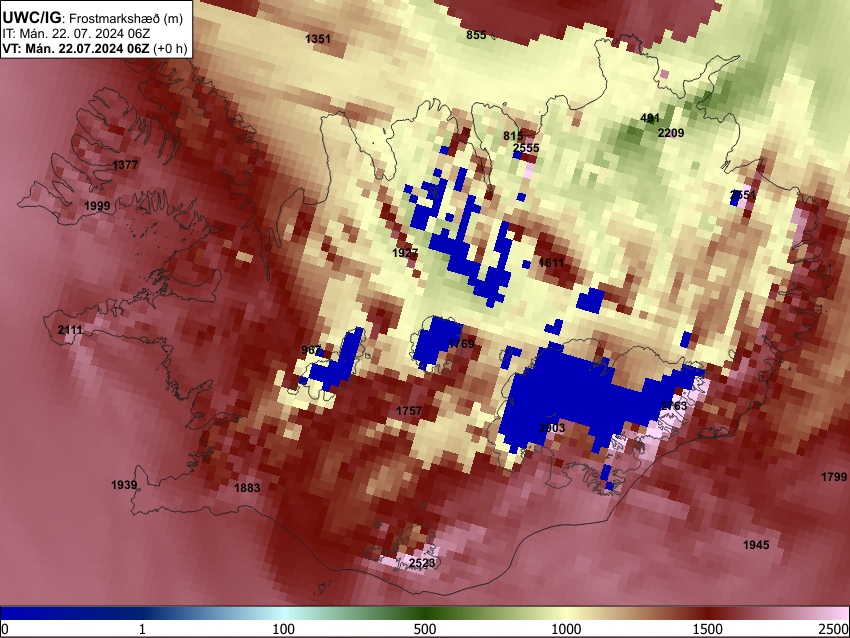Pick the 2209 map label
Screen dimensions: 850x638
pos(671,133)
